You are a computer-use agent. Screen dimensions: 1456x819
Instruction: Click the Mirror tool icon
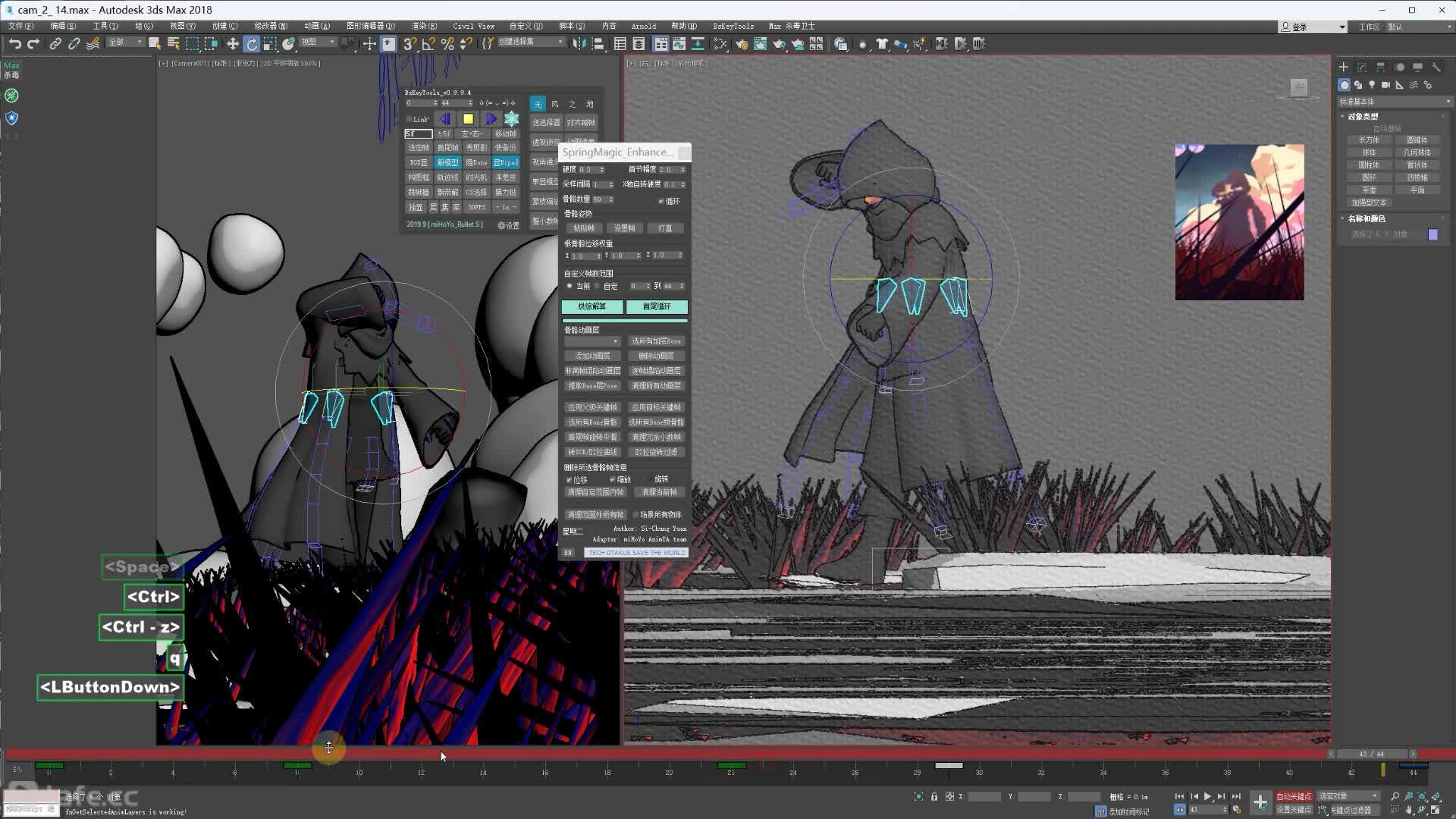(579, 44)
